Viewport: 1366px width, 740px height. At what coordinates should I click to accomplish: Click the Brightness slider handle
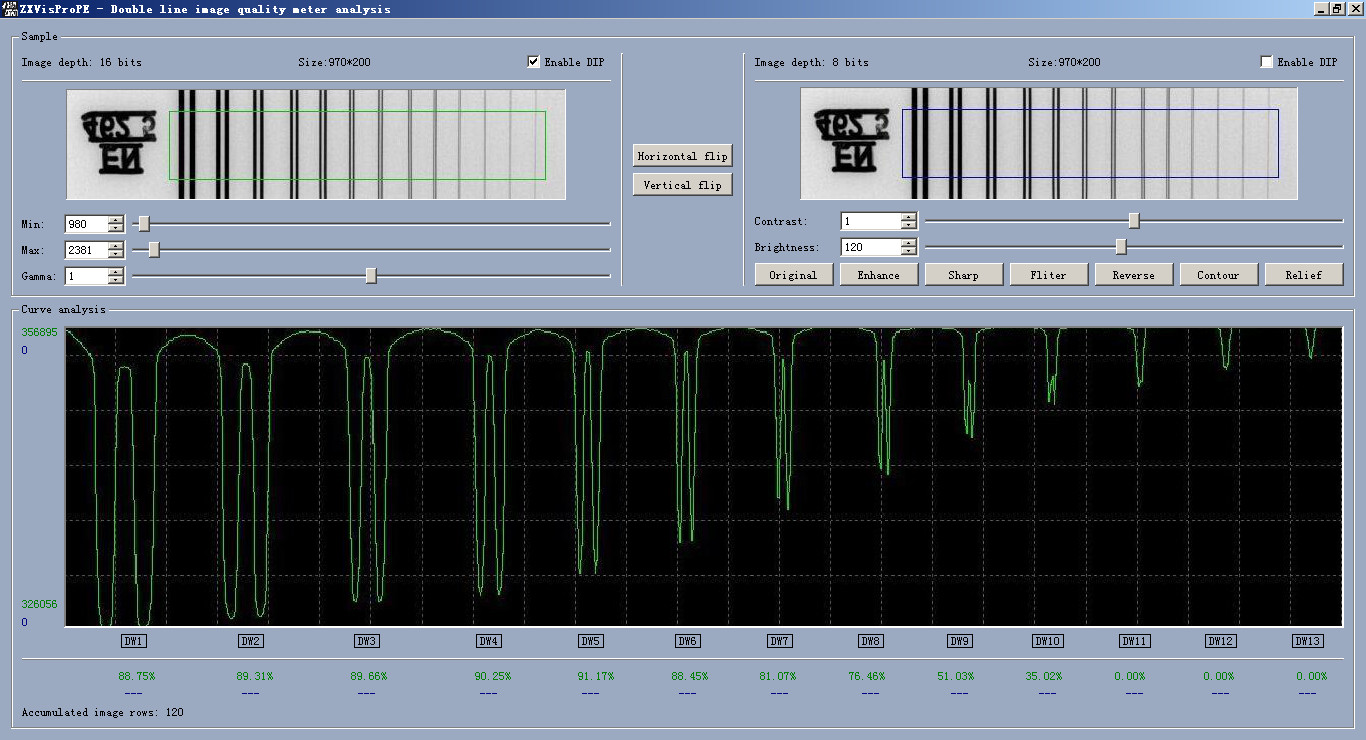tap(1121, 246)
